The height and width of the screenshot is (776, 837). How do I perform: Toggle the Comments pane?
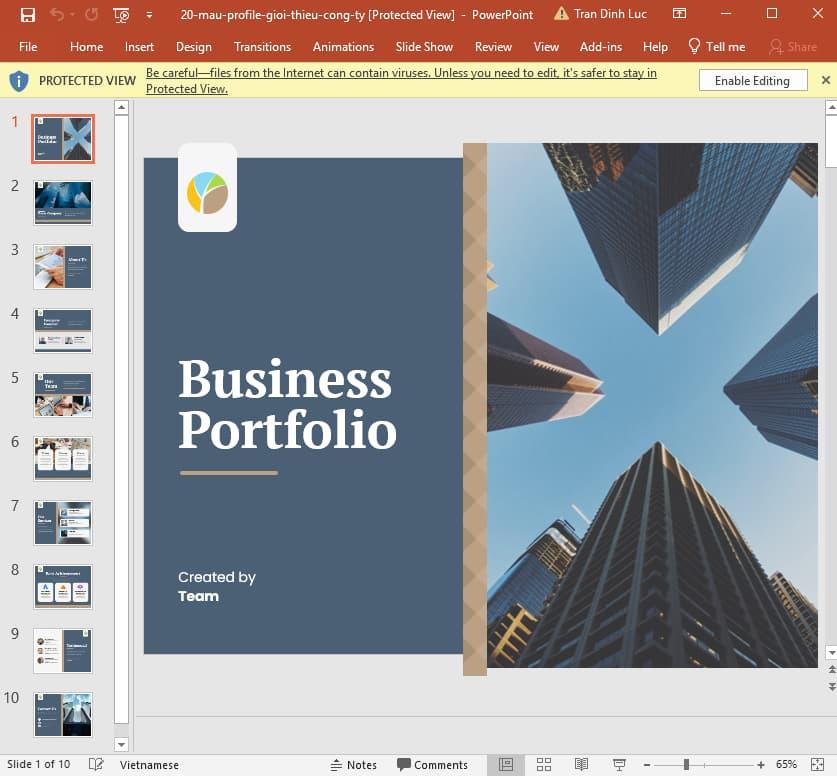(x=433, y=764)
